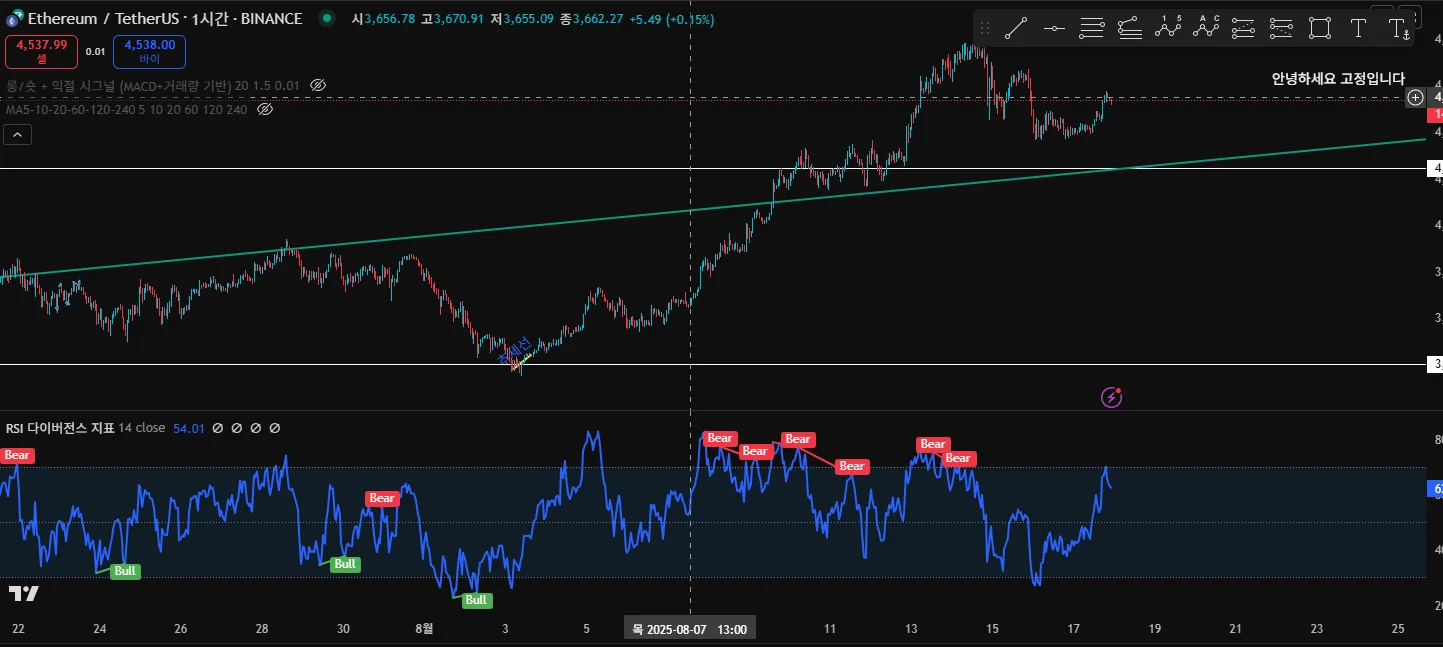Click the RSI 다이버전스 지표 indicator name
Viewport: 1443px width, 647px height.
60,428
